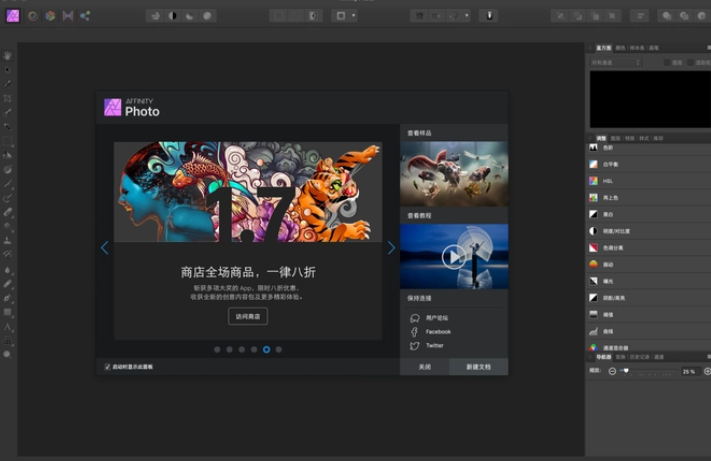Switch to the 图层 layers tab

[x=615, y=138]
